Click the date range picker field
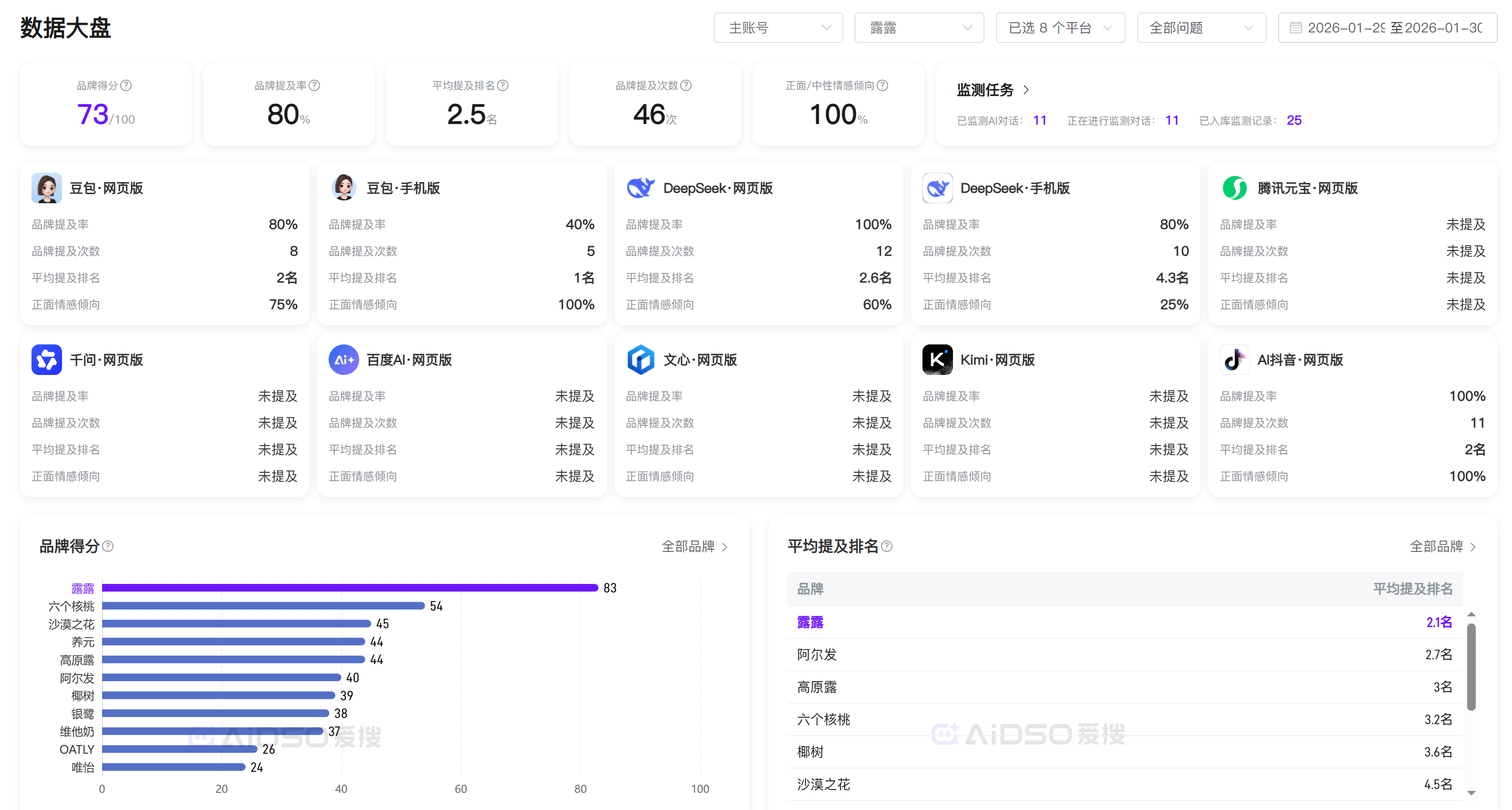 [1387, 28]
